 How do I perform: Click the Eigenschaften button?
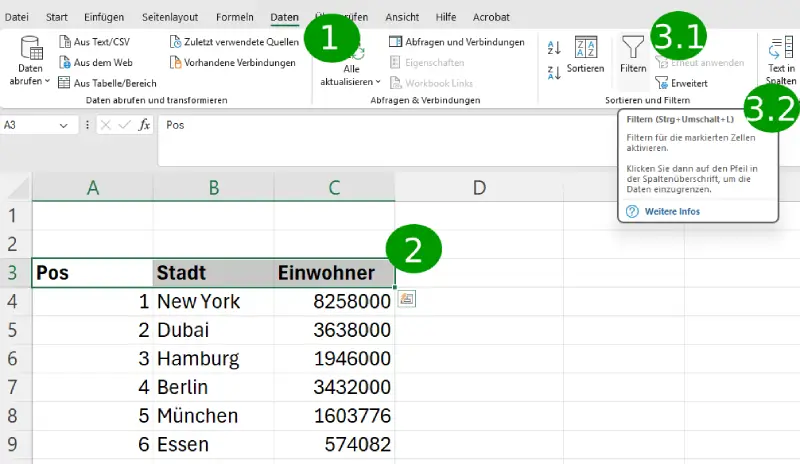(x=427, y=62)
